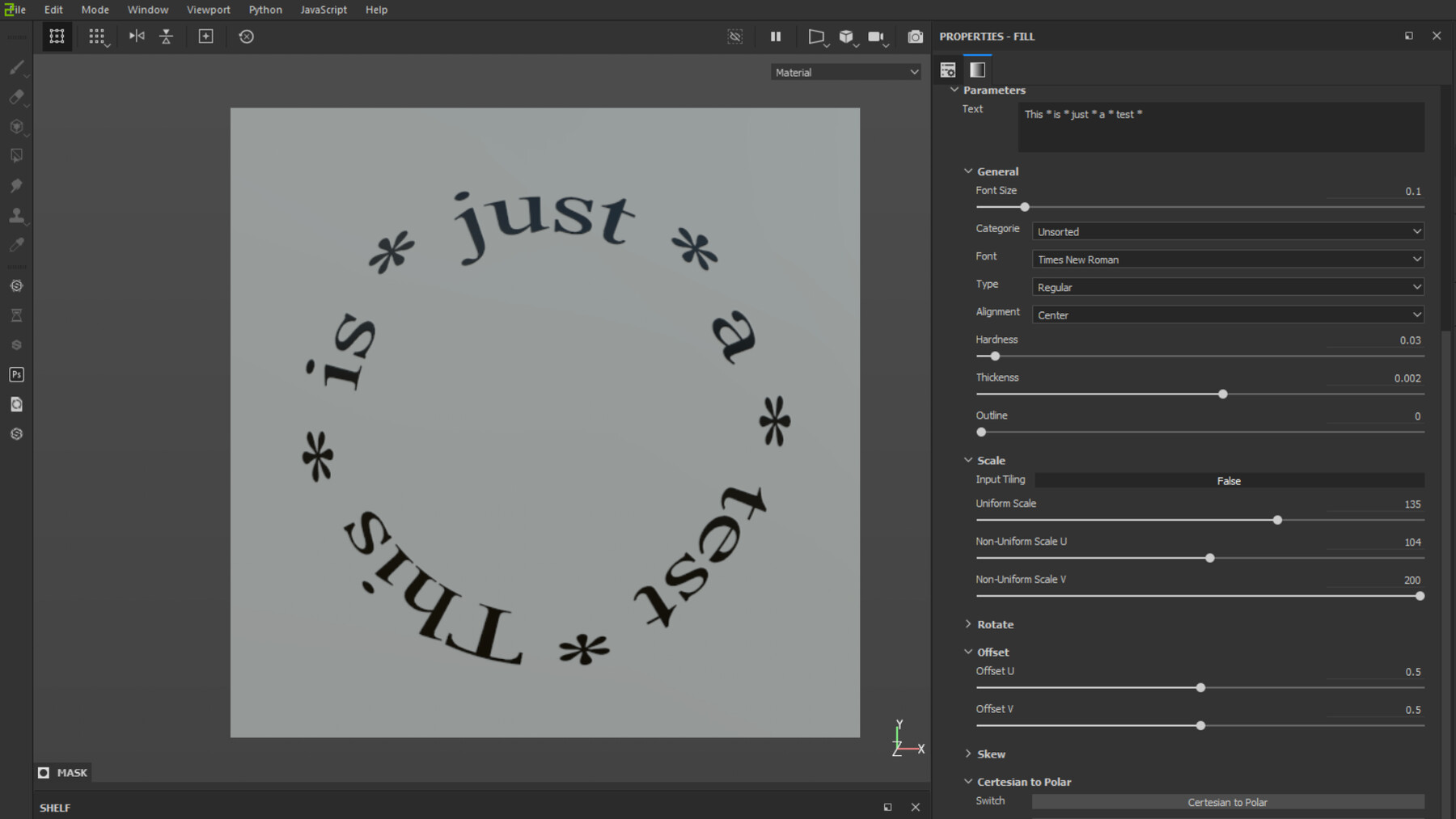
Task: Select the Brush tool in left toolbar
Action: coord(16,67)
